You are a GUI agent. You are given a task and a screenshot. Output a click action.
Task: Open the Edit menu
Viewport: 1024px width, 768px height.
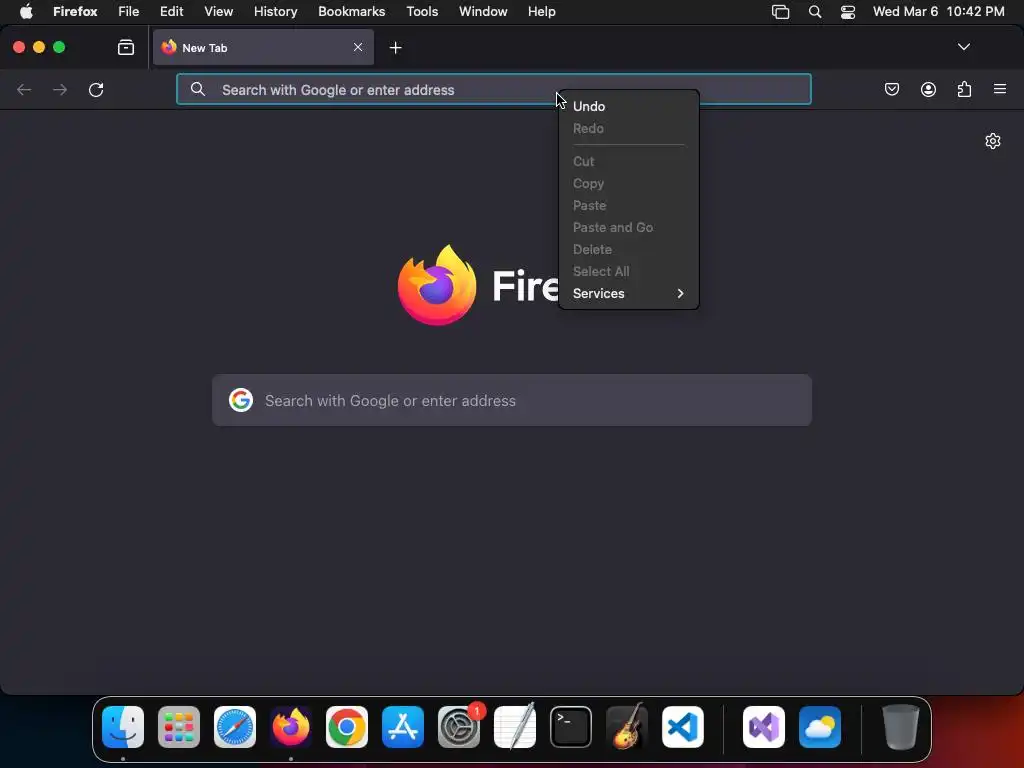(172, 12)
